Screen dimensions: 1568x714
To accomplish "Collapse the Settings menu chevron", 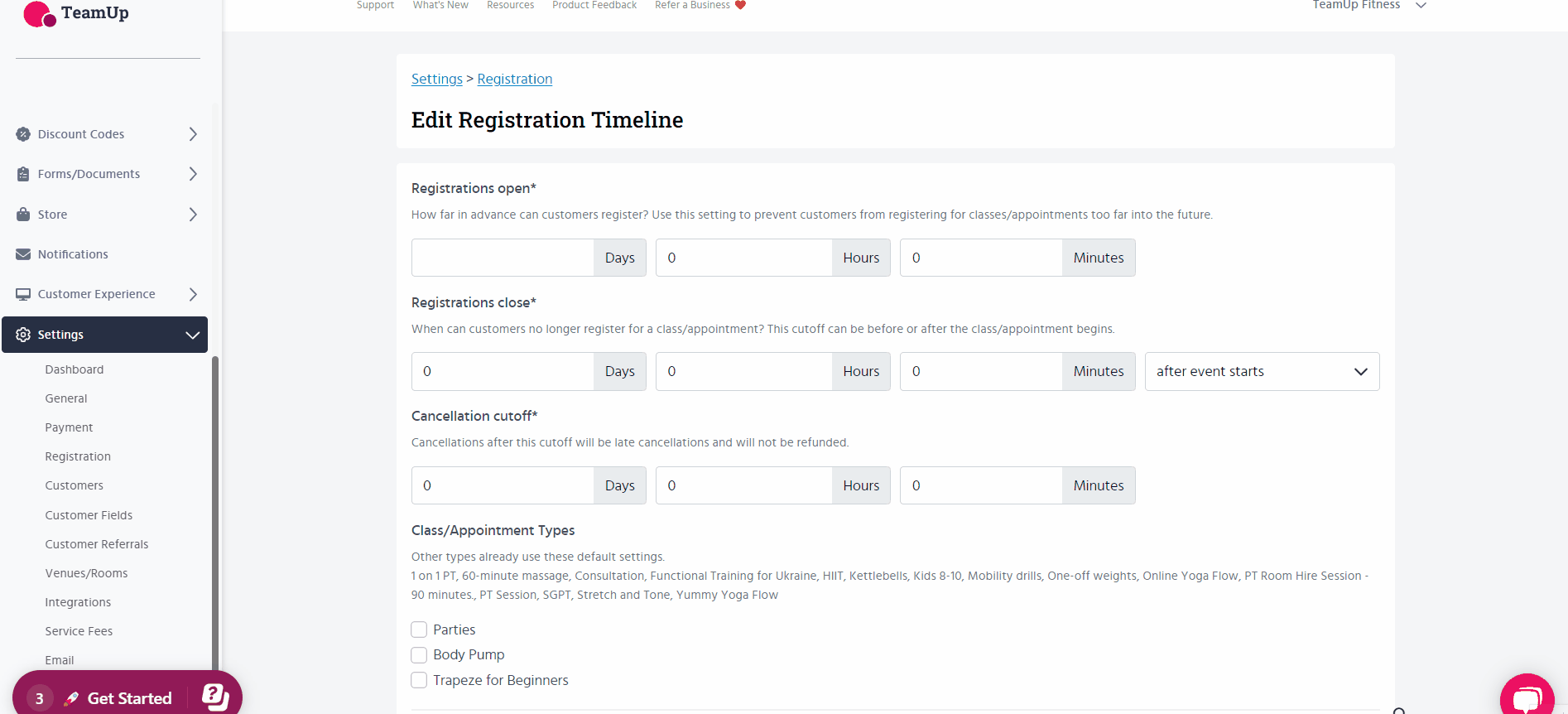I will click(193, 335).
